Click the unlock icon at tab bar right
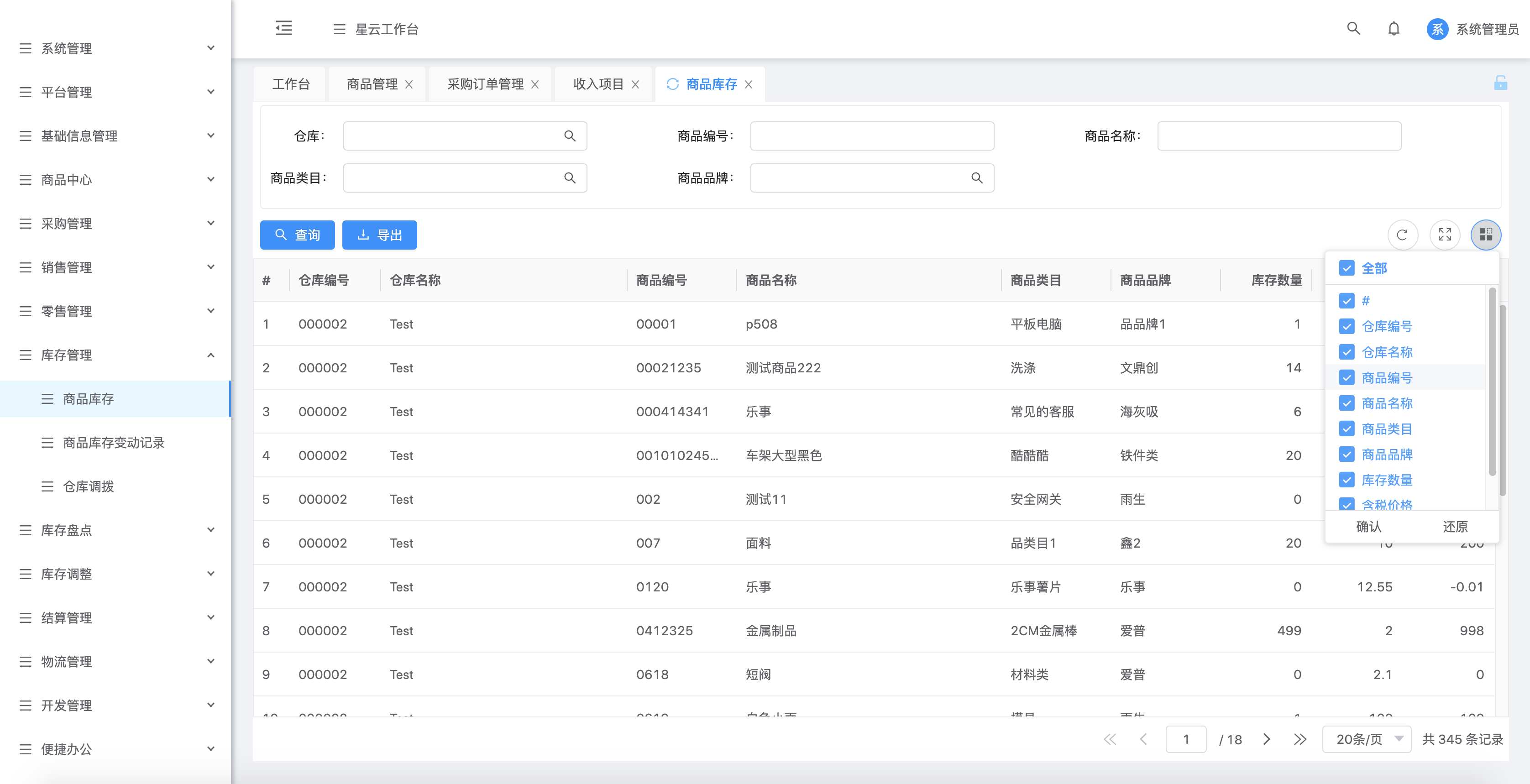1530x784 pixels. point(1500,83)
